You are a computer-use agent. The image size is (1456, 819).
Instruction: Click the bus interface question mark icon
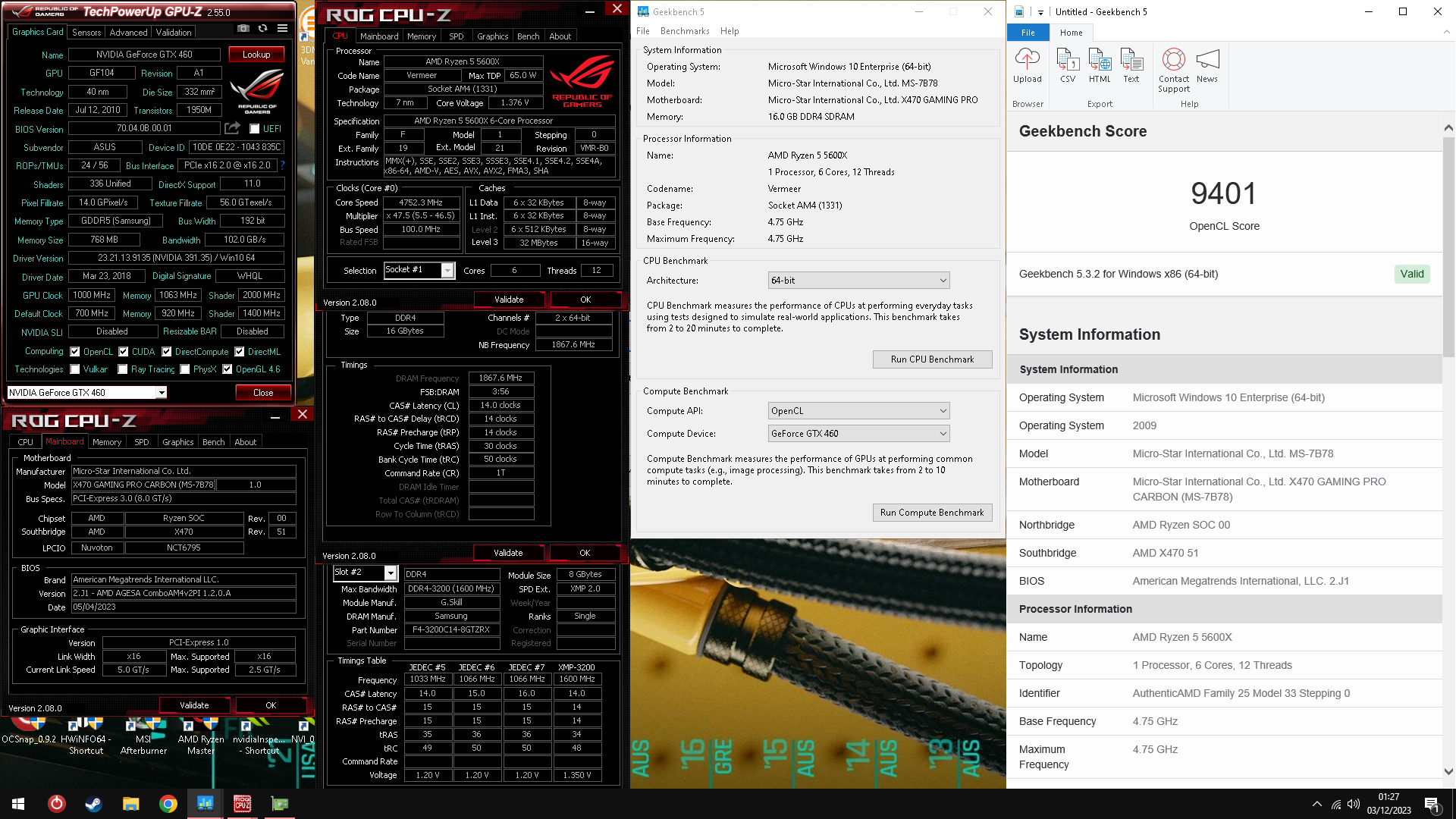tap(283, 165)
